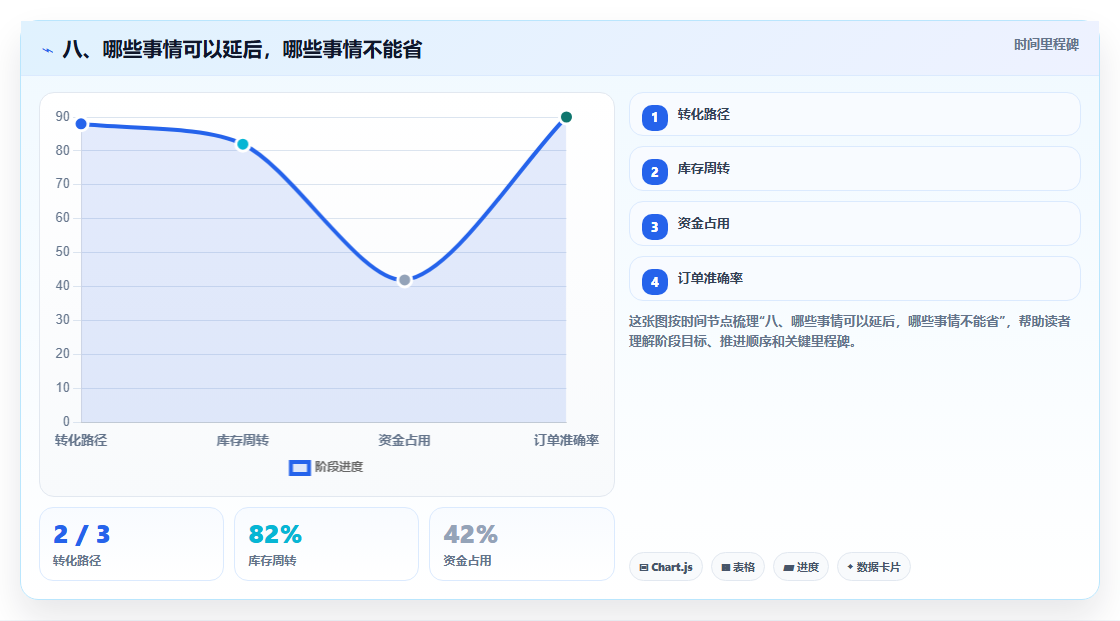The height and width of the screenshot is (621, 1120).
Task: Click the 82% 库存周转 stat card
Action: click(x=326, y=545)
